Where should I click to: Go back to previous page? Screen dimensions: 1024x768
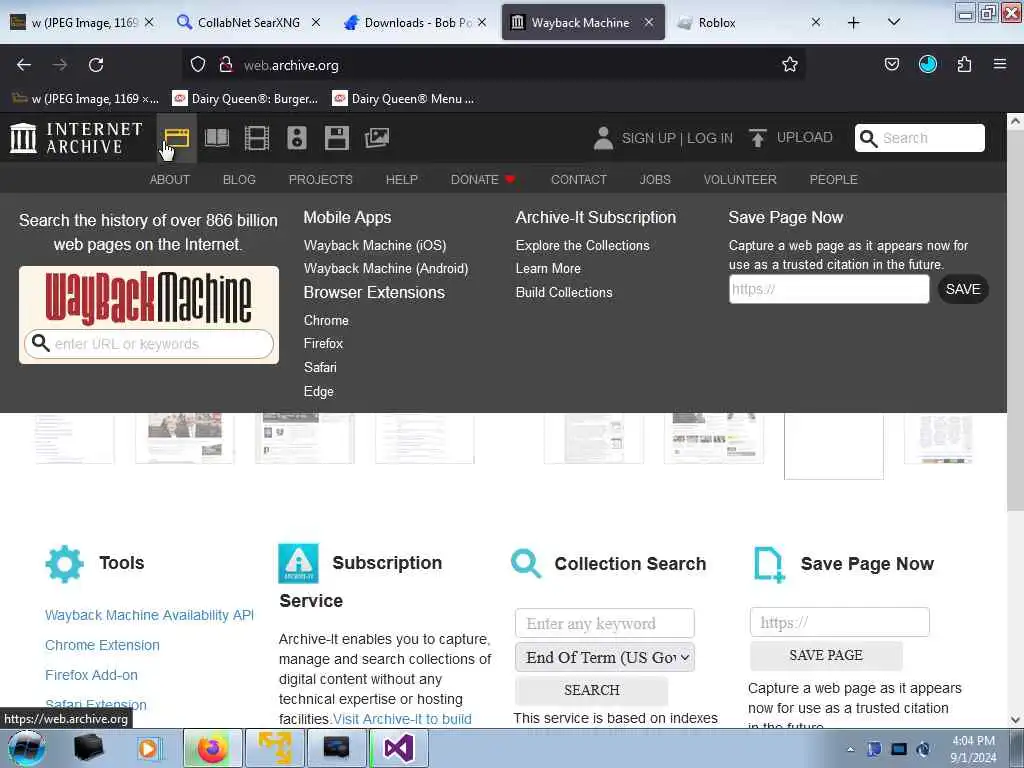click(24, 65)
